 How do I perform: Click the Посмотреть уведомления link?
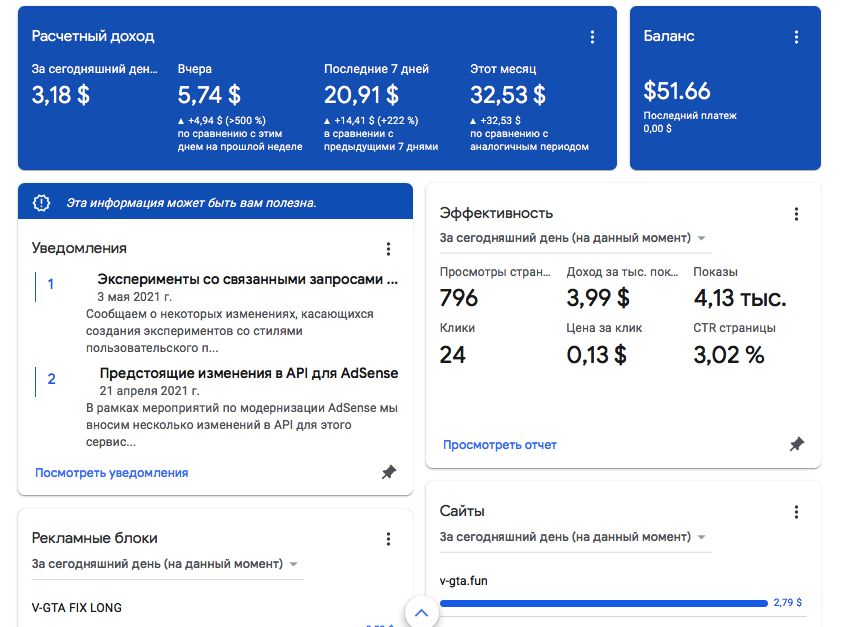(111, 473)
